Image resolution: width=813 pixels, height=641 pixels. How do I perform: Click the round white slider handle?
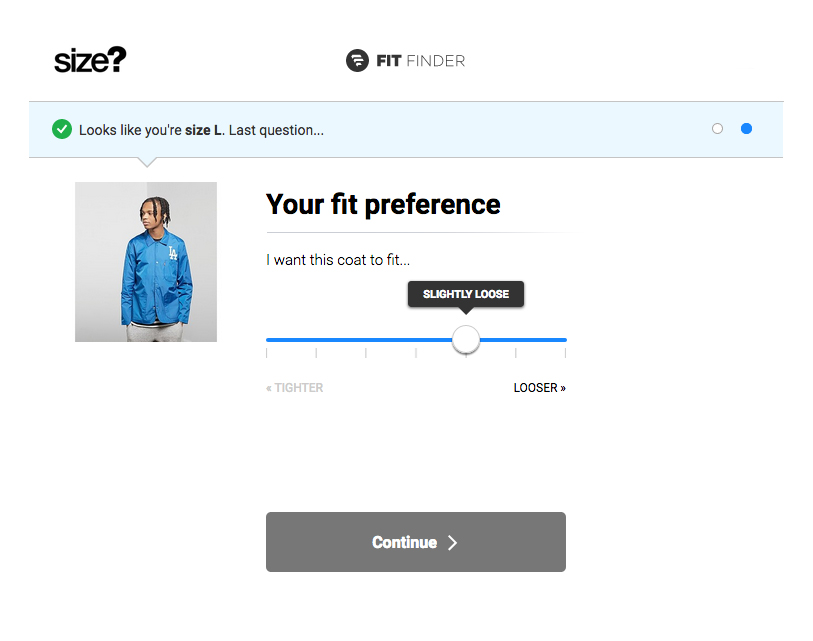pos(466,340)
